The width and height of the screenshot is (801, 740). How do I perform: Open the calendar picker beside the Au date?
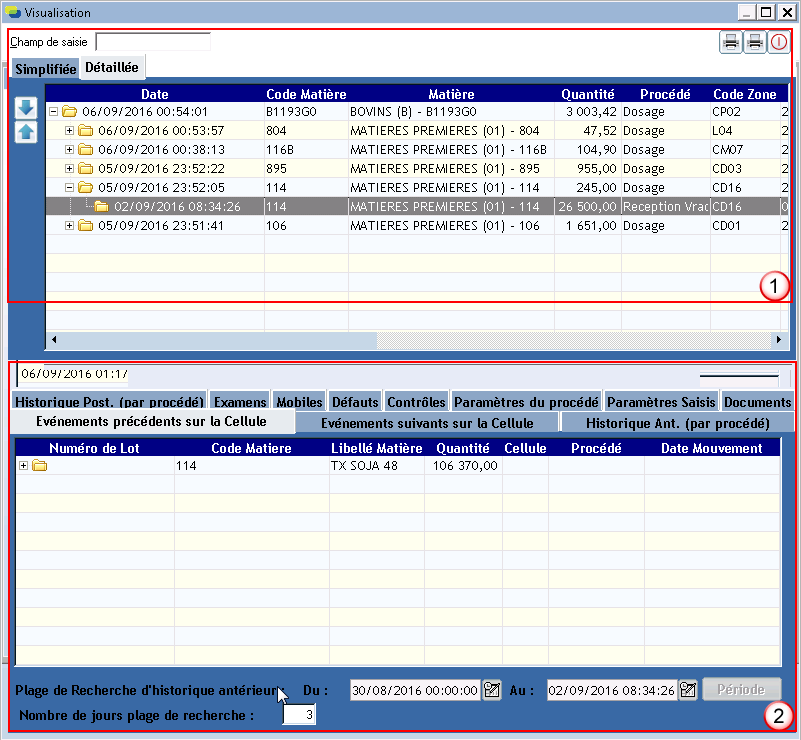[688, 690]
